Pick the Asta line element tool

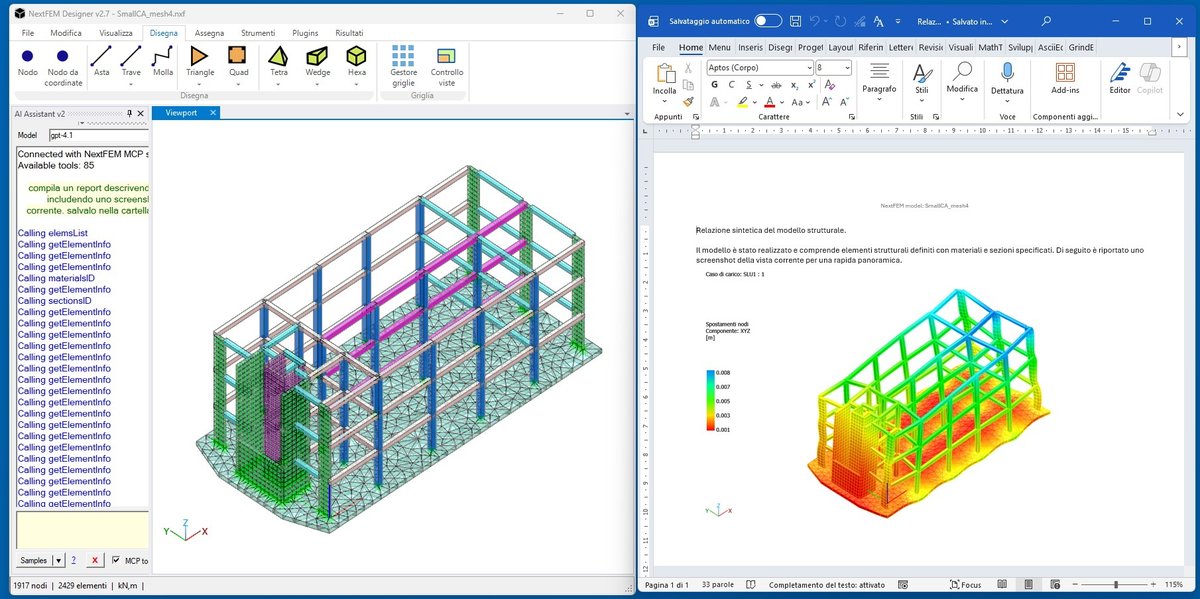click(102, 63)
